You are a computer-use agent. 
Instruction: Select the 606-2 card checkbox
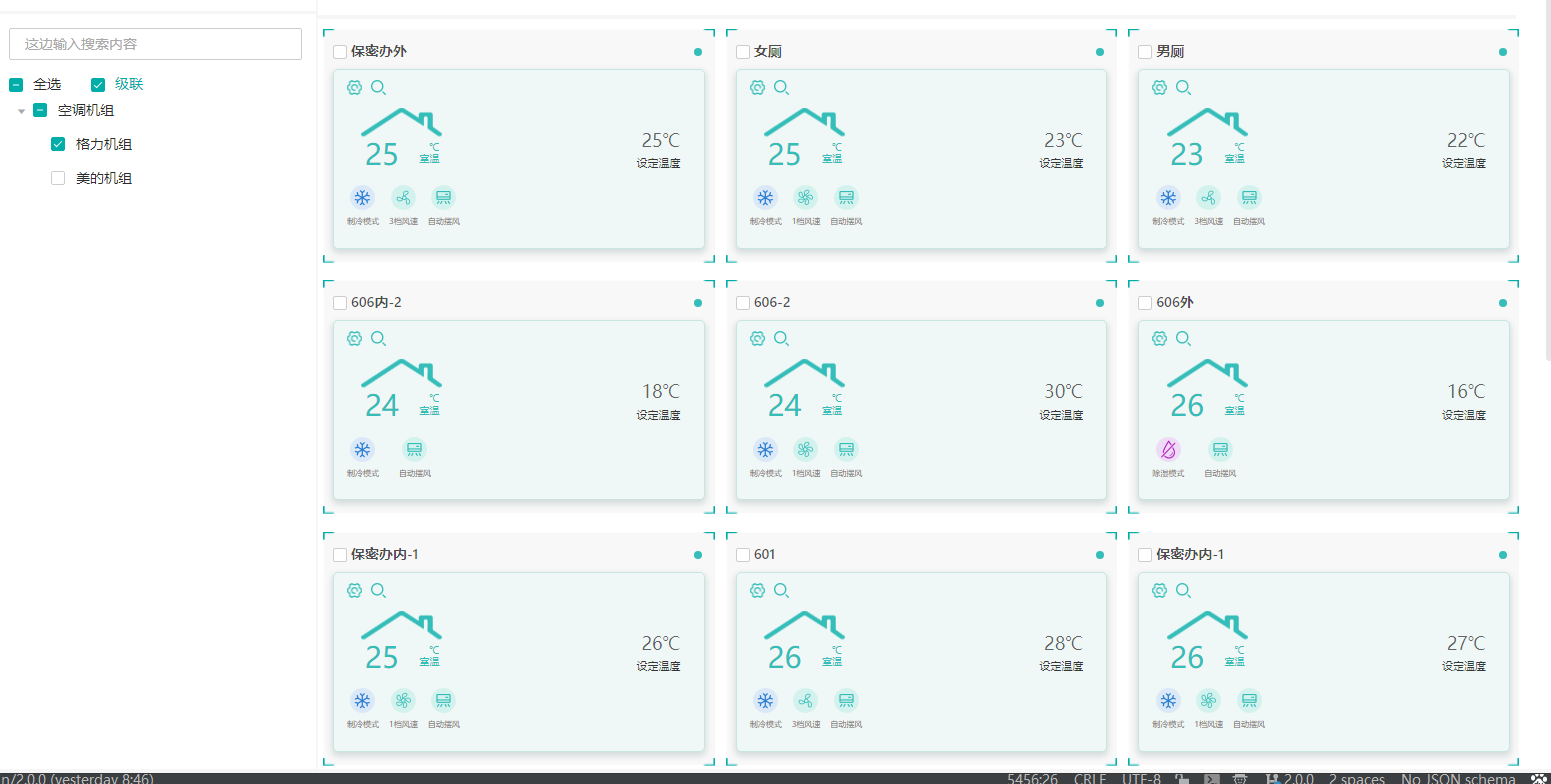coord(743,303)
